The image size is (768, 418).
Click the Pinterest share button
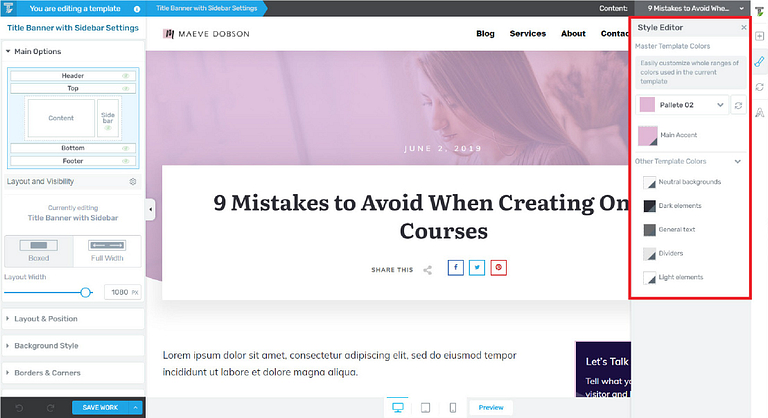(x=499, y=268)
